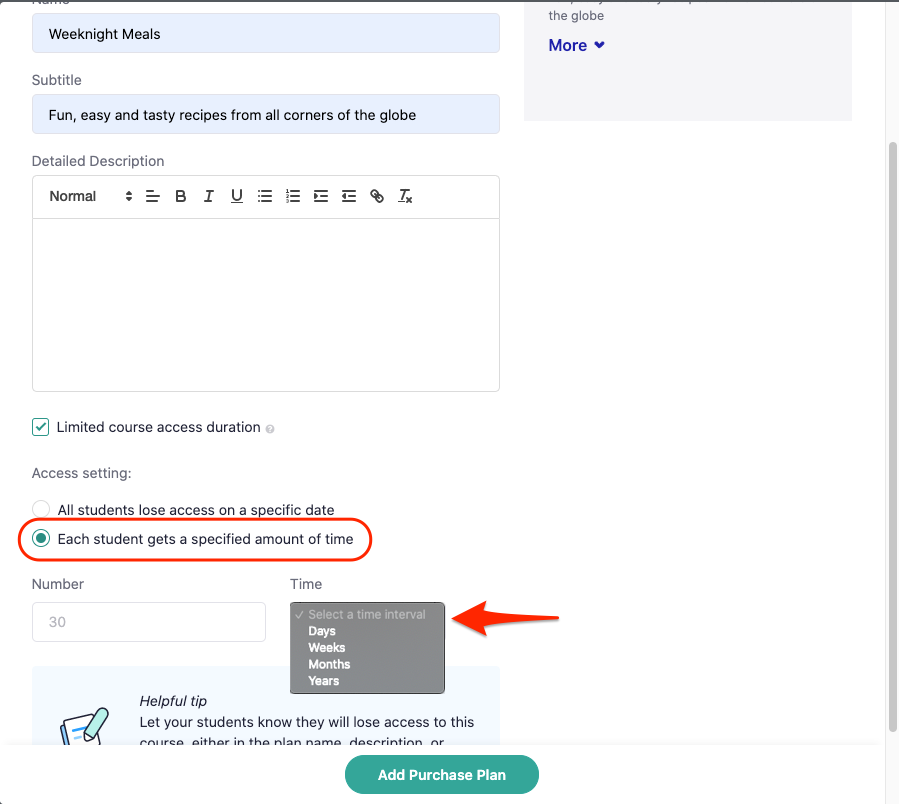This screenshot has width=899, height=804.
Task: Choose Years from the time interval list
Action: pos(323,681)
